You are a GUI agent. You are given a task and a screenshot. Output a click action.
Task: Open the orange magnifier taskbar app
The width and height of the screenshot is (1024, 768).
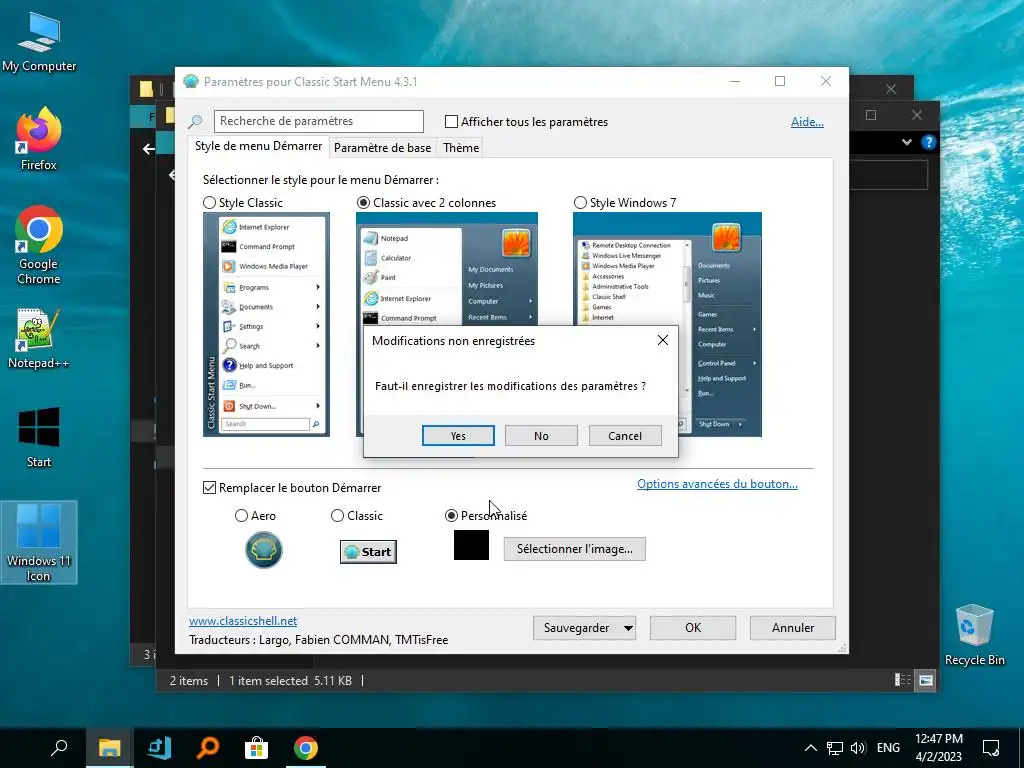pos(208,748)
